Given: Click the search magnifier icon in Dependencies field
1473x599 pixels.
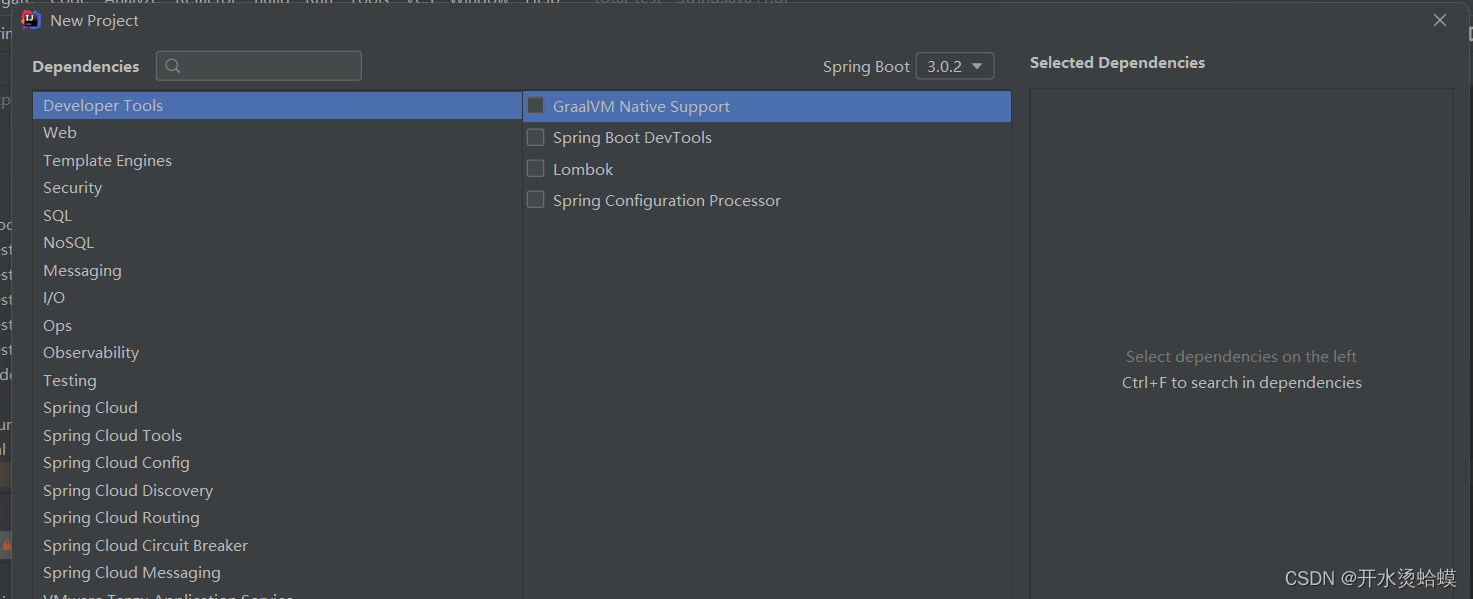Looking at the screenshot, I should 173,66.
